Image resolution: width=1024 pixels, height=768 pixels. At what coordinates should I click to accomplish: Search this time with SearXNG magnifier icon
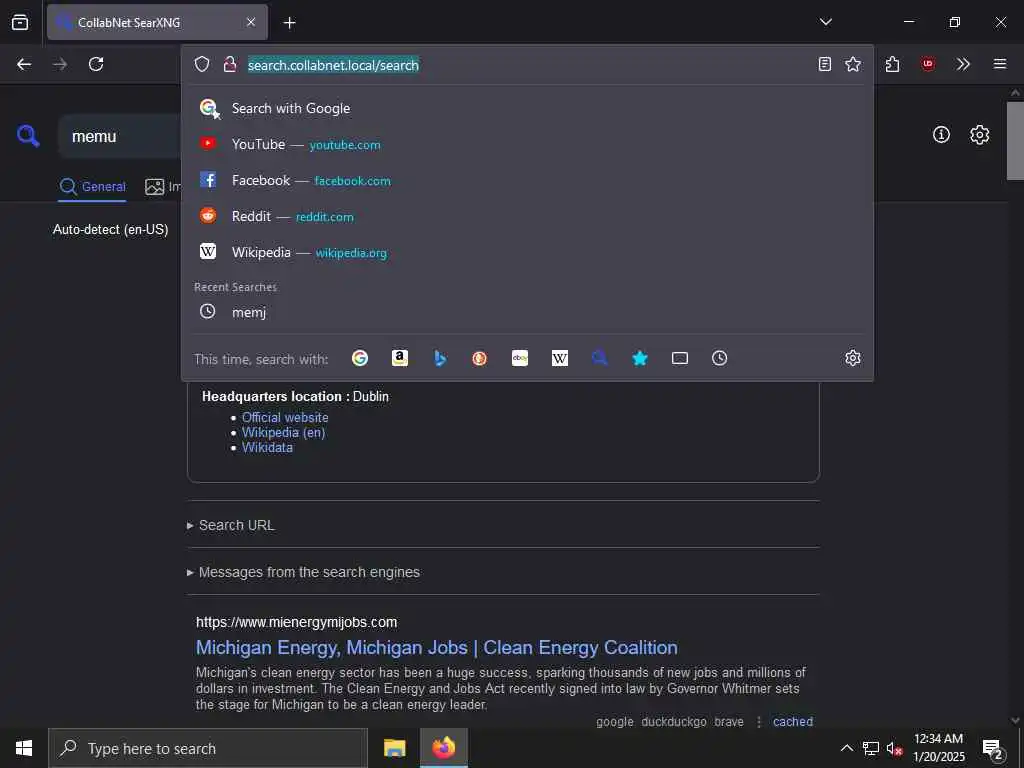[x=600, y=358]
